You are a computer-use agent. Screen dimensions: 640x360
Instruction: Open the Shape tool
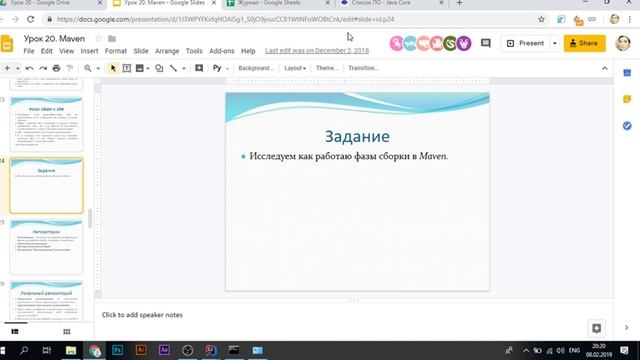(159, 68)
